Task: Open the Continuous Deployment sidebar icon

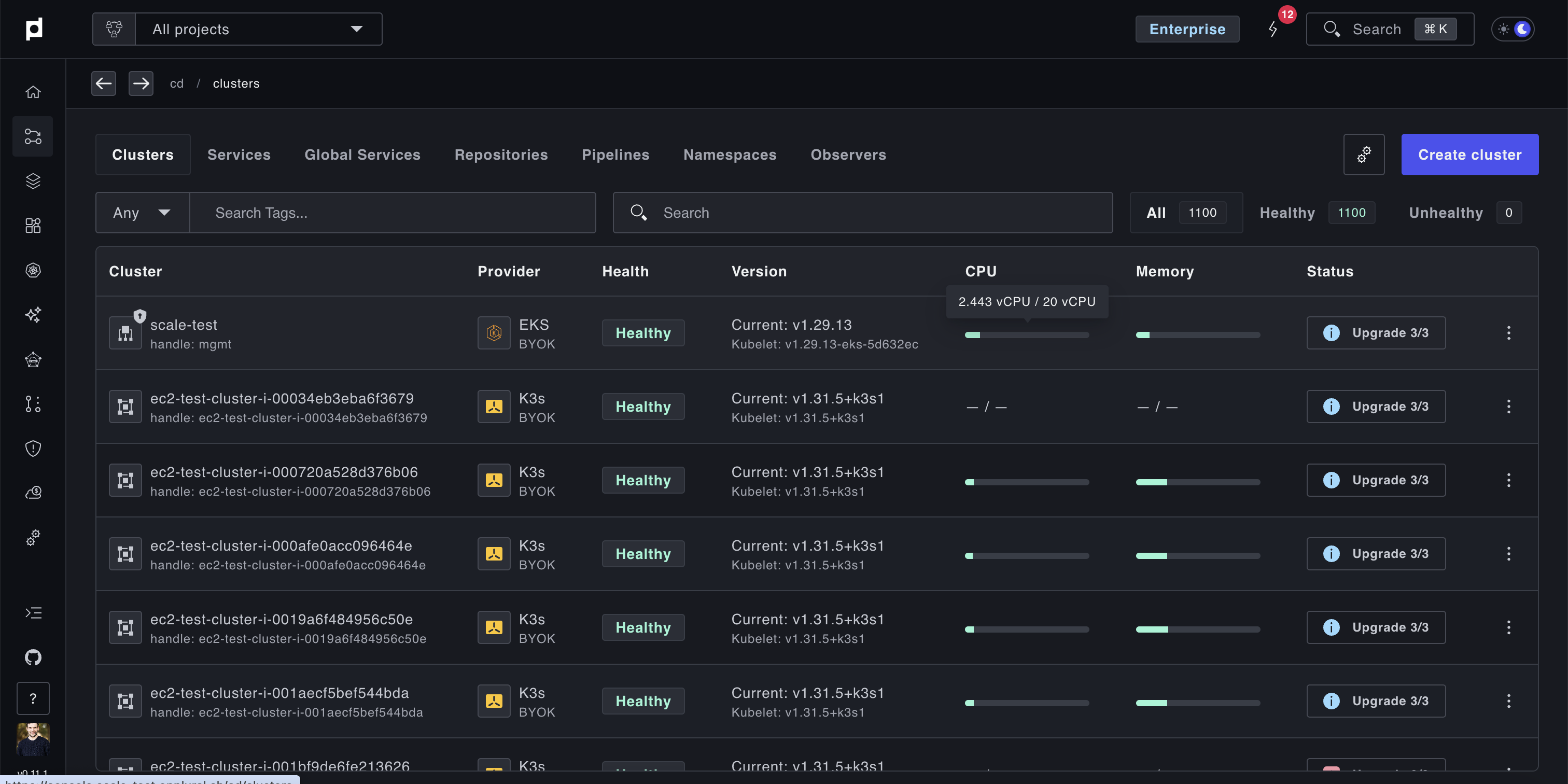Action: point(33,136)
